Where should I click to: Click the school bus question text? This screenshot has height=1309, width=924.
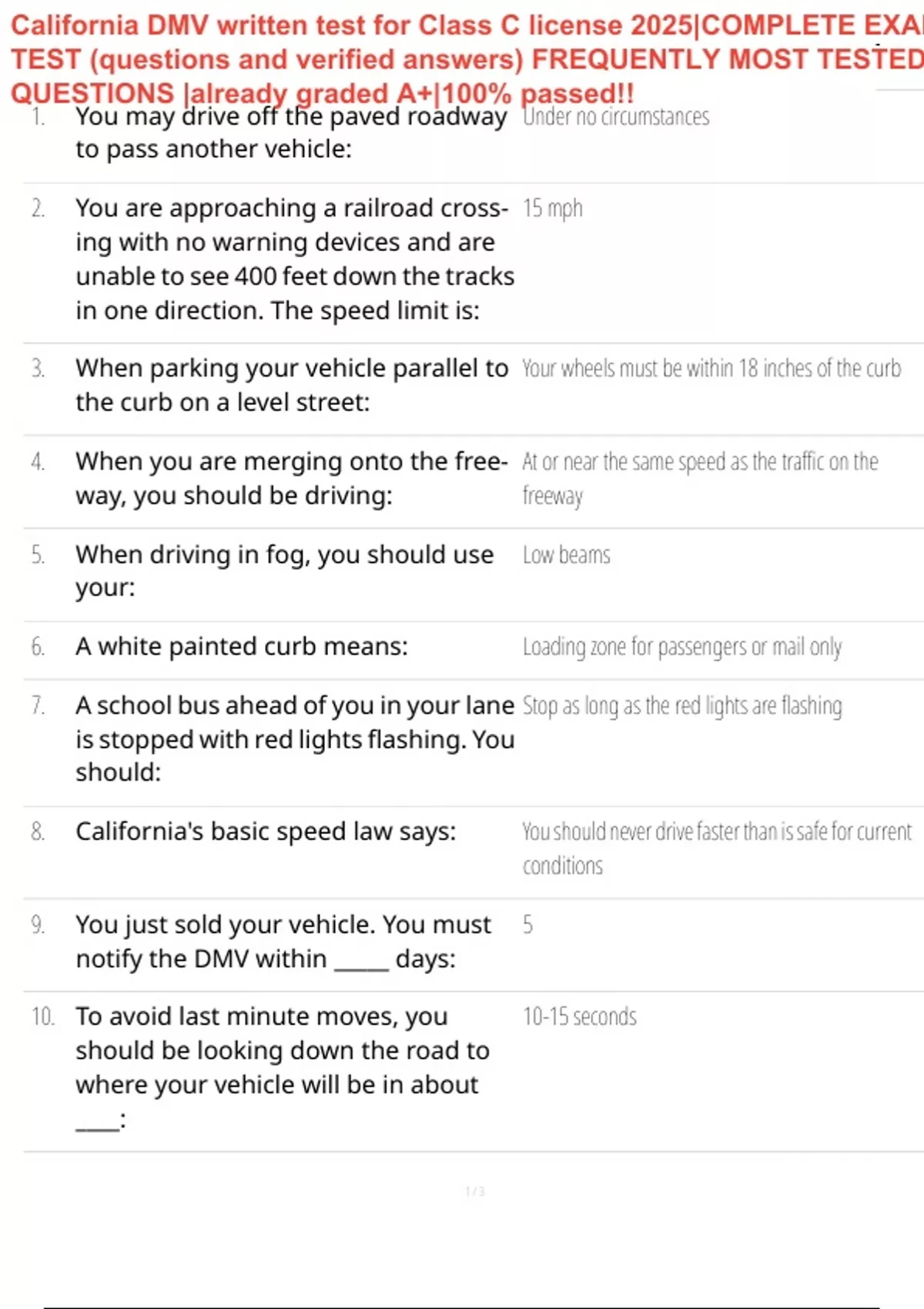(294, 738)
